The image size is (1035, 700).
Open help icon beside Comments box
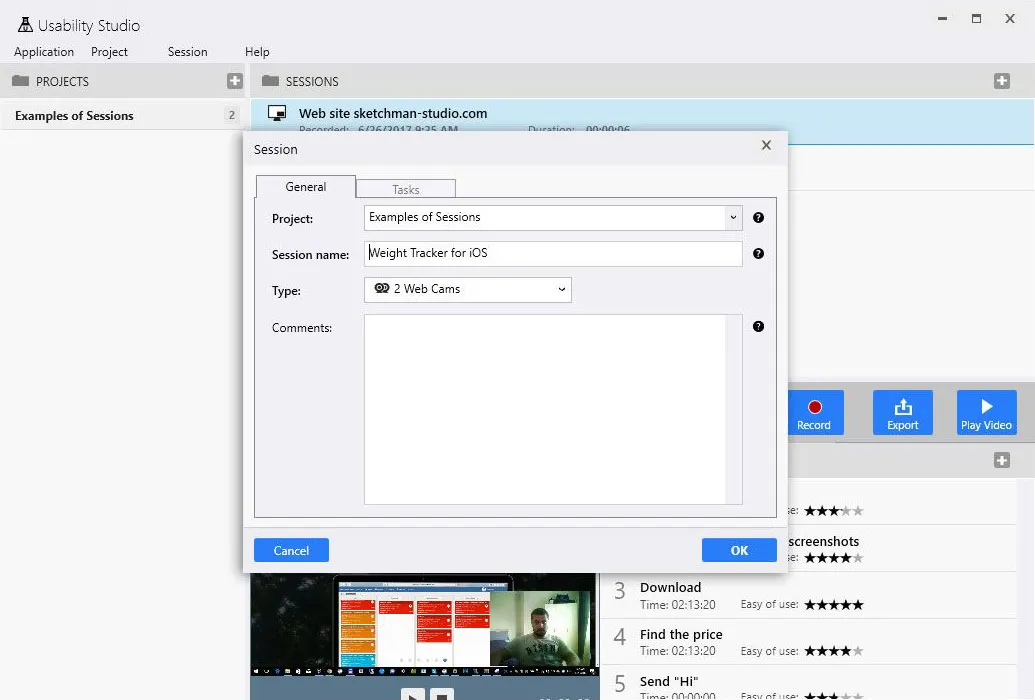758,326
